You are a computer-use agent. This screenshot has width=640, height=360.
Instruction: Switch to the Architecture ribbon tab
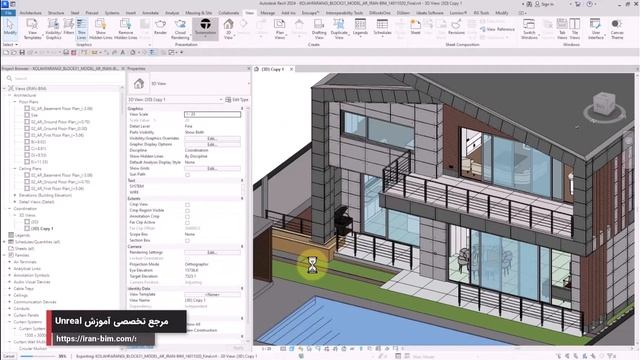point(31,13)
